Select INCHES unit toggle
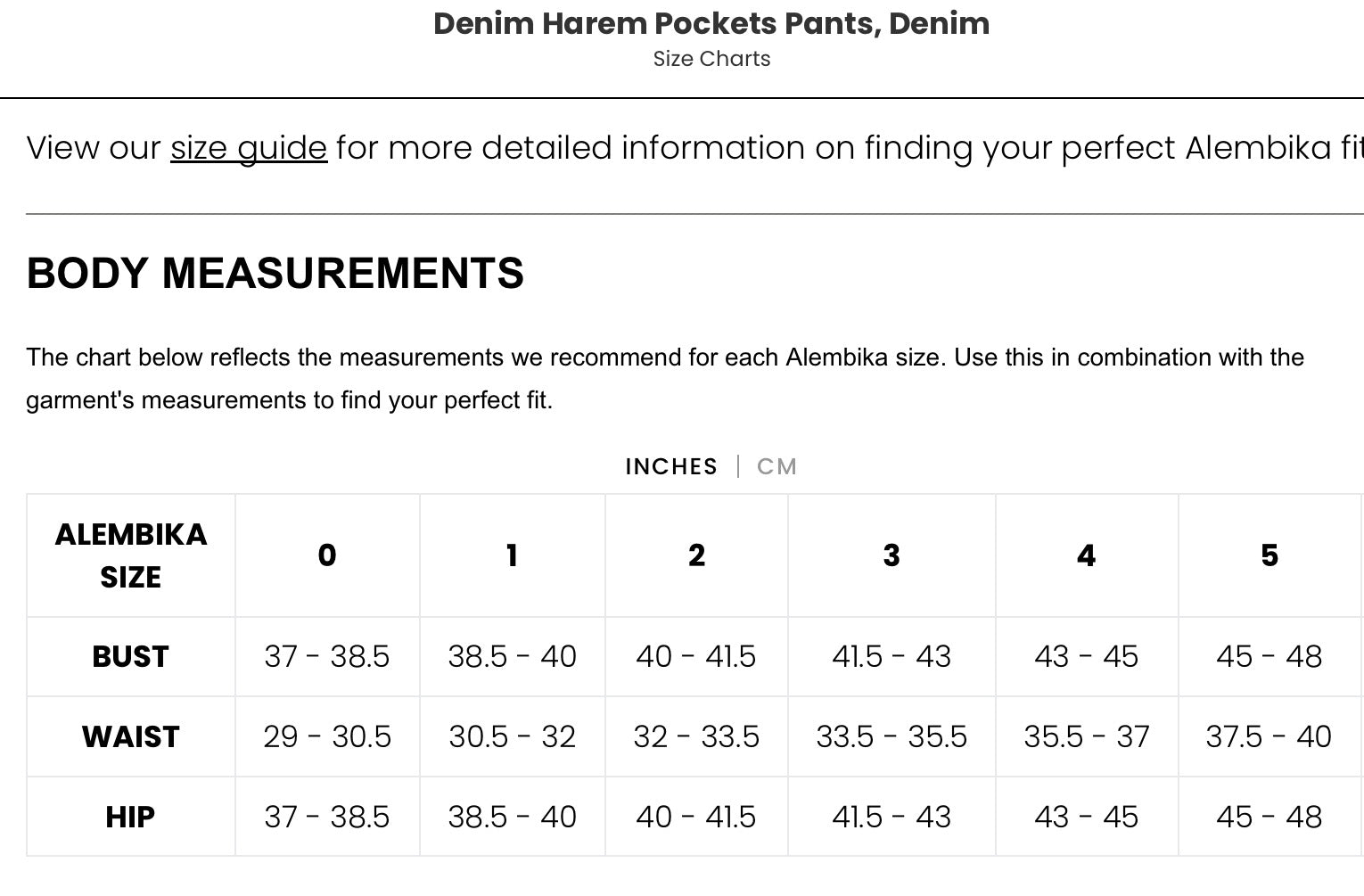This screenshot has height=896, width=1364. pos(671,466)
